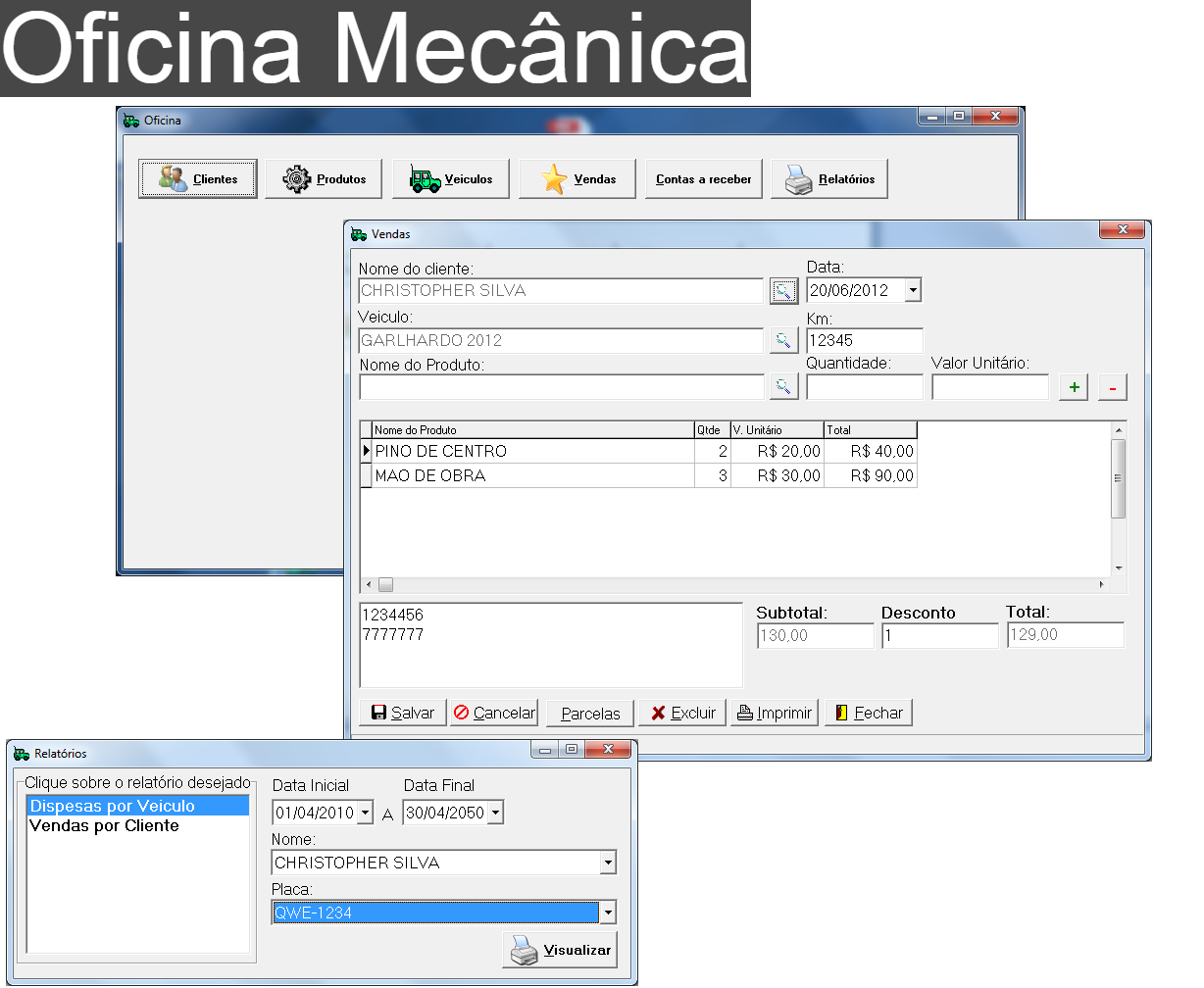The image size is (1204, 988).
Task: Expand the Placa combo box
Action: (x=608, y=914)
